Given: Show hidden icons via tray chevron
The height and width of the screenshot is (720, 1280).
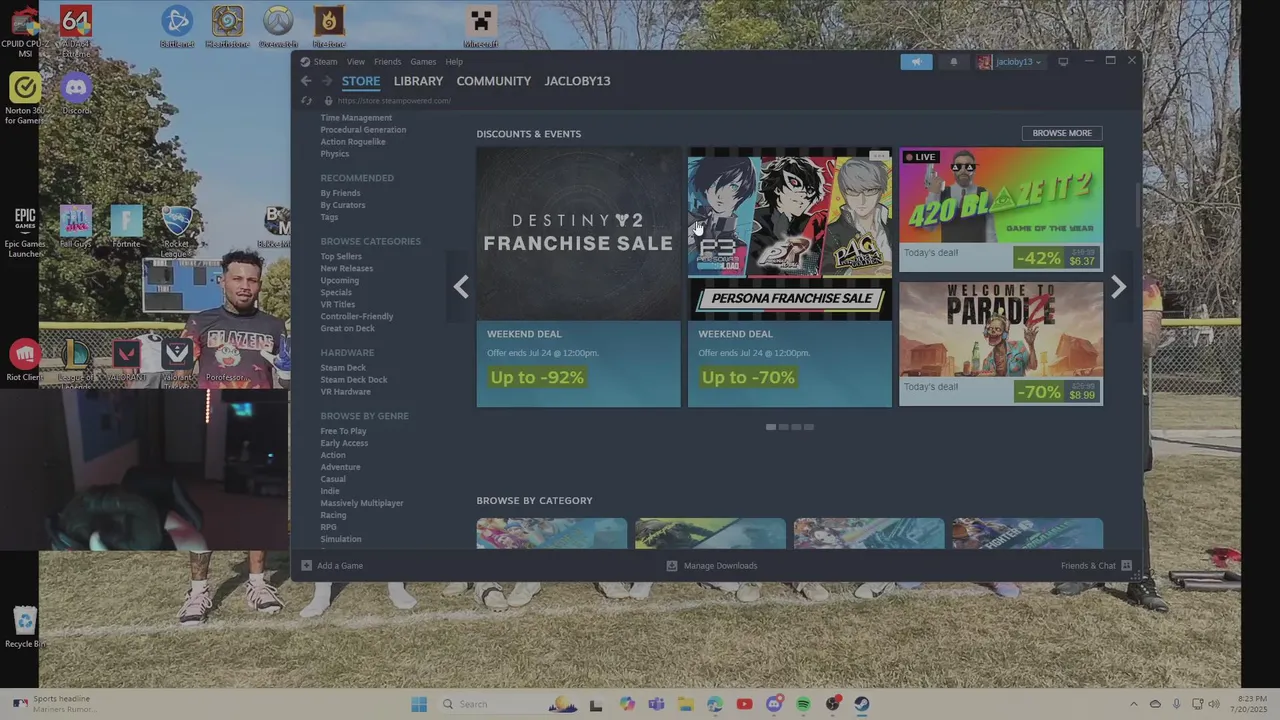Looking at the screenshot, I should 1133,704.
